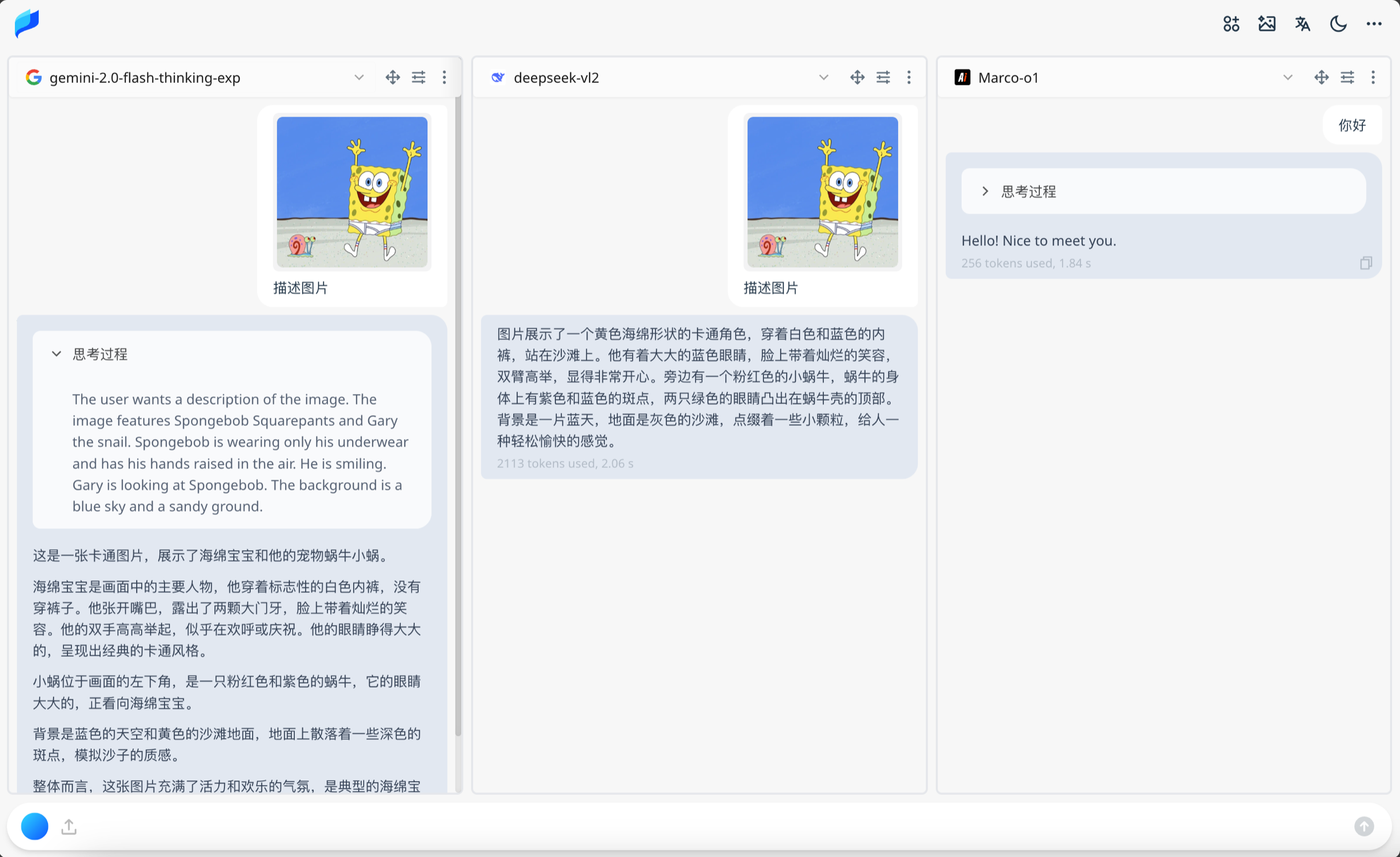Copy the 'Hello! Nice to meet you' reply
The height and width of the screenshot is (857, 1400).
pos(1365,263)
